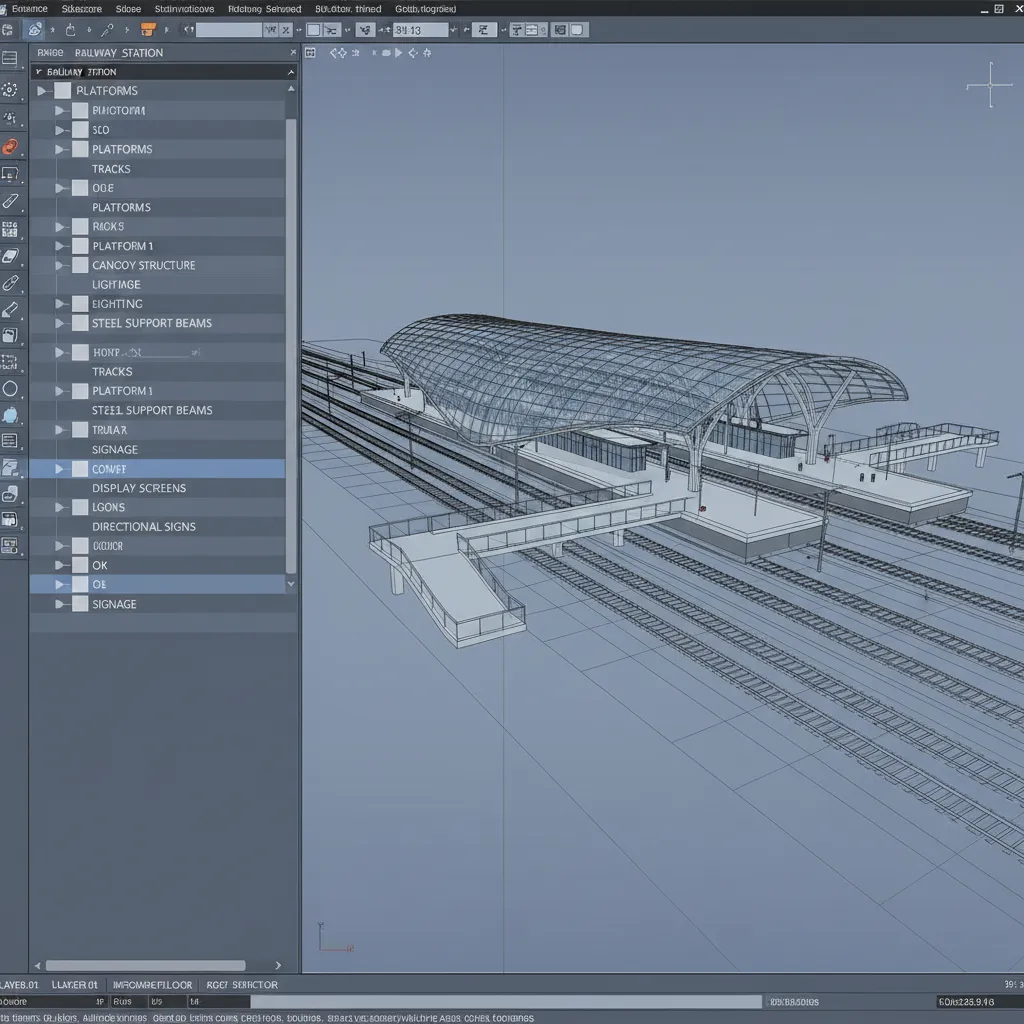The height and width of the screenshot is (1024, 1024).
Task: Select the DISPLAY SCREENS item in the outliner
Action: [141, 487]
